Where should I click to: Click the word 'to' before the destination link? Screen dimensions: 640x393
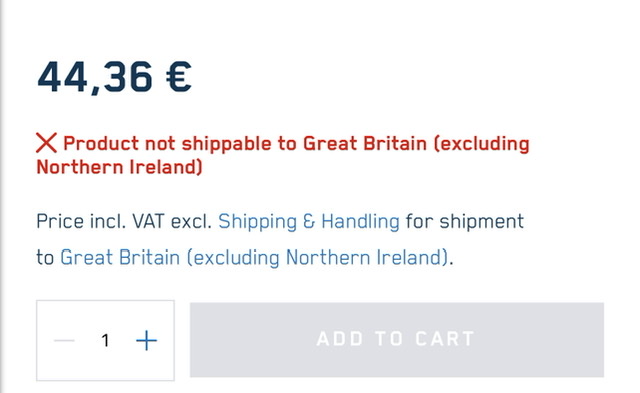(45, 258)
